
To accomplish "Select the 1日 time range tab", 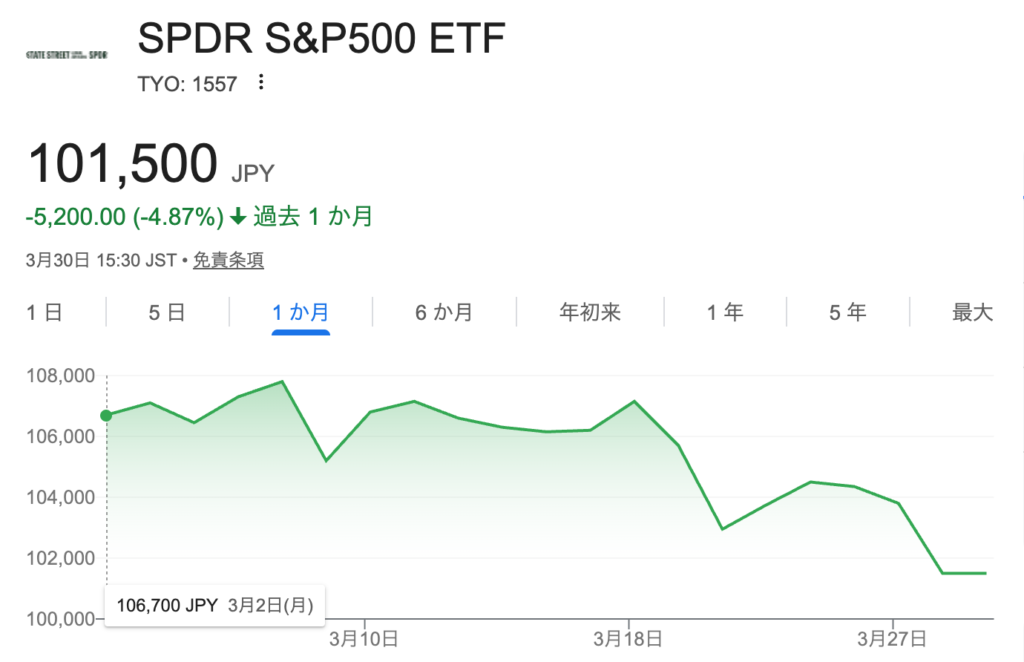I will pyautogui.click(x=44, y=313).
